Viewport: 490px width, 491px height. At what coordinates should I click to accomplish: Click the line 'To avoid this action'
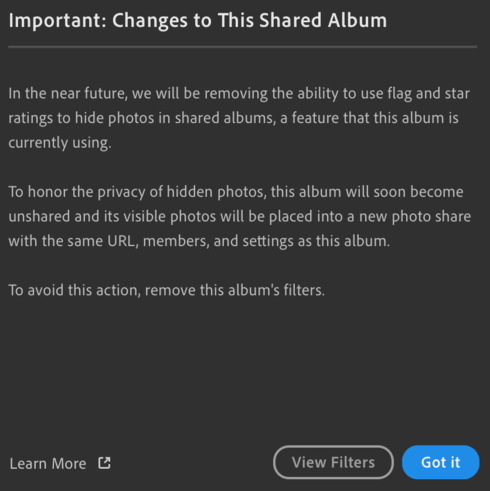166,290
